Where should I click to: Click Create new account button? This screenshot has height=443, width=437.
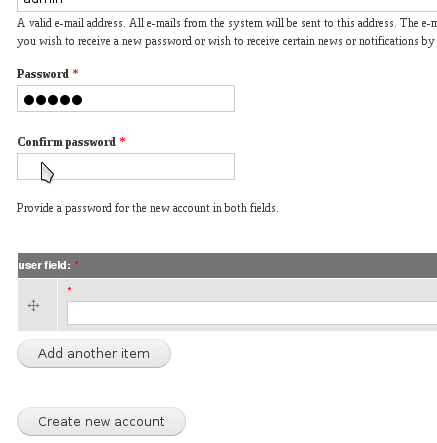(x=101, y=422)
